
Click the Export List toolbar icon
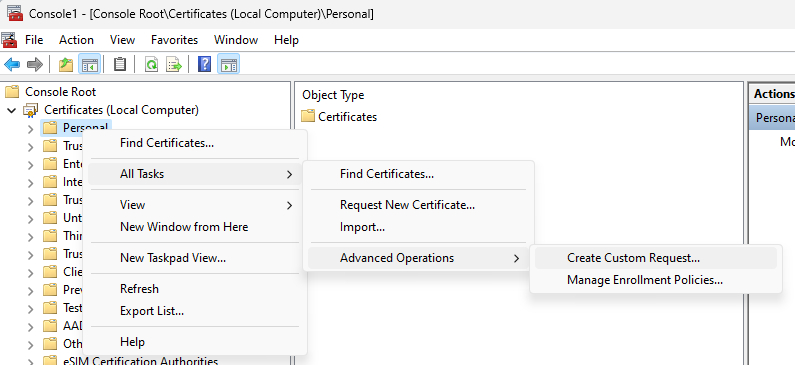click(x=174, y=64)
